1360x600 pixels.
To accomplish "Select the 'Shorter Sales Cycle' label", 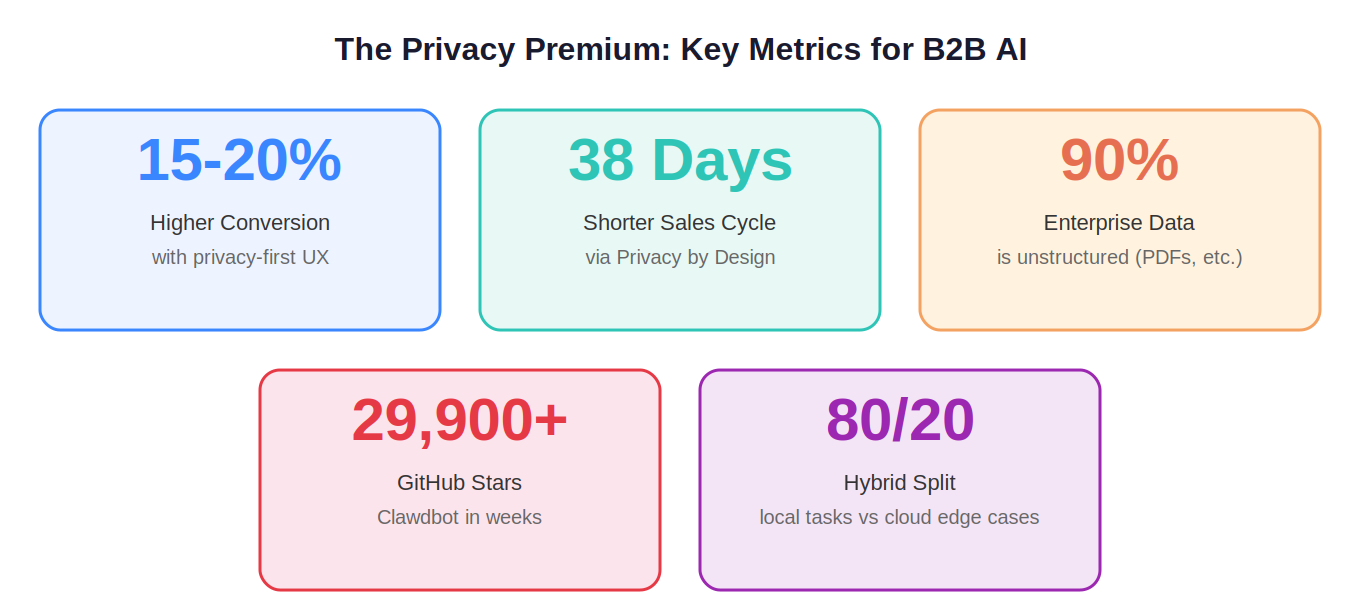I will coord(680,223).
